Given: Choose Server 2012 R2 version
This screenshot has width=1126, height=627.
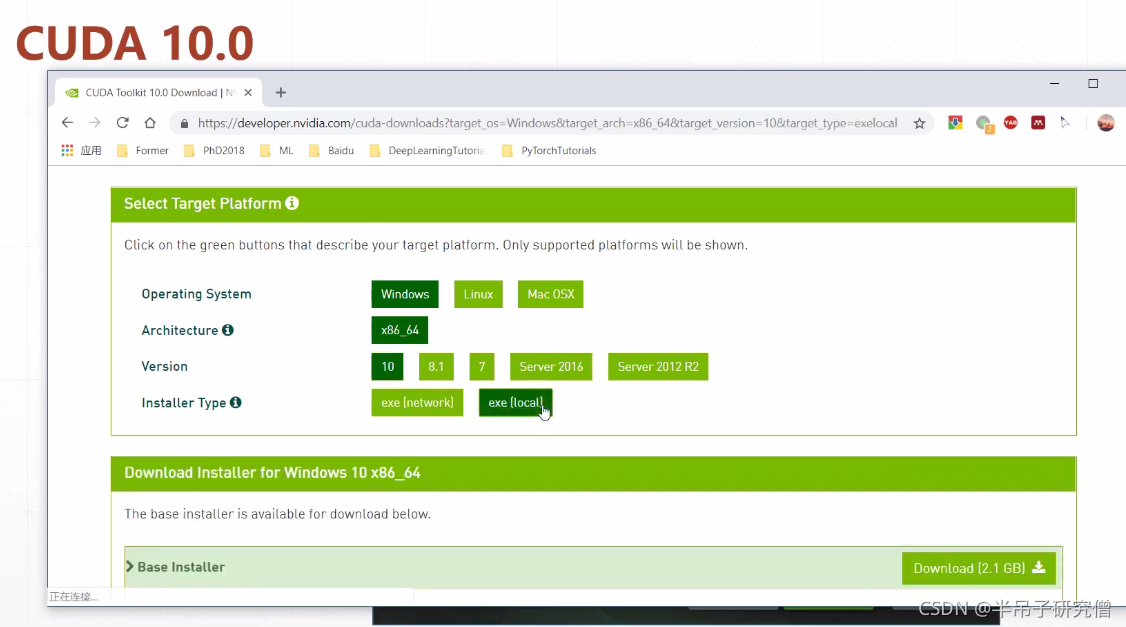Looking at the screenshot, I should tap(658, 366).
